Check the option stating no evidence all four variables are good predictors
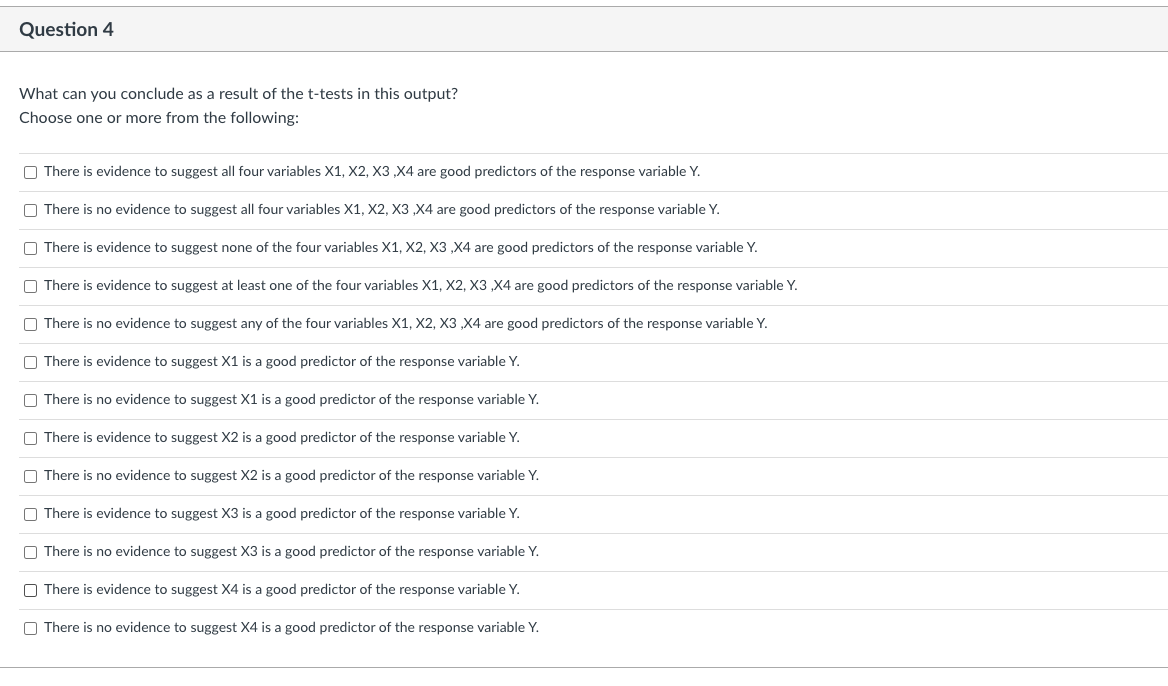This screenshot has width=1168, height=686. tap(30, 210)
